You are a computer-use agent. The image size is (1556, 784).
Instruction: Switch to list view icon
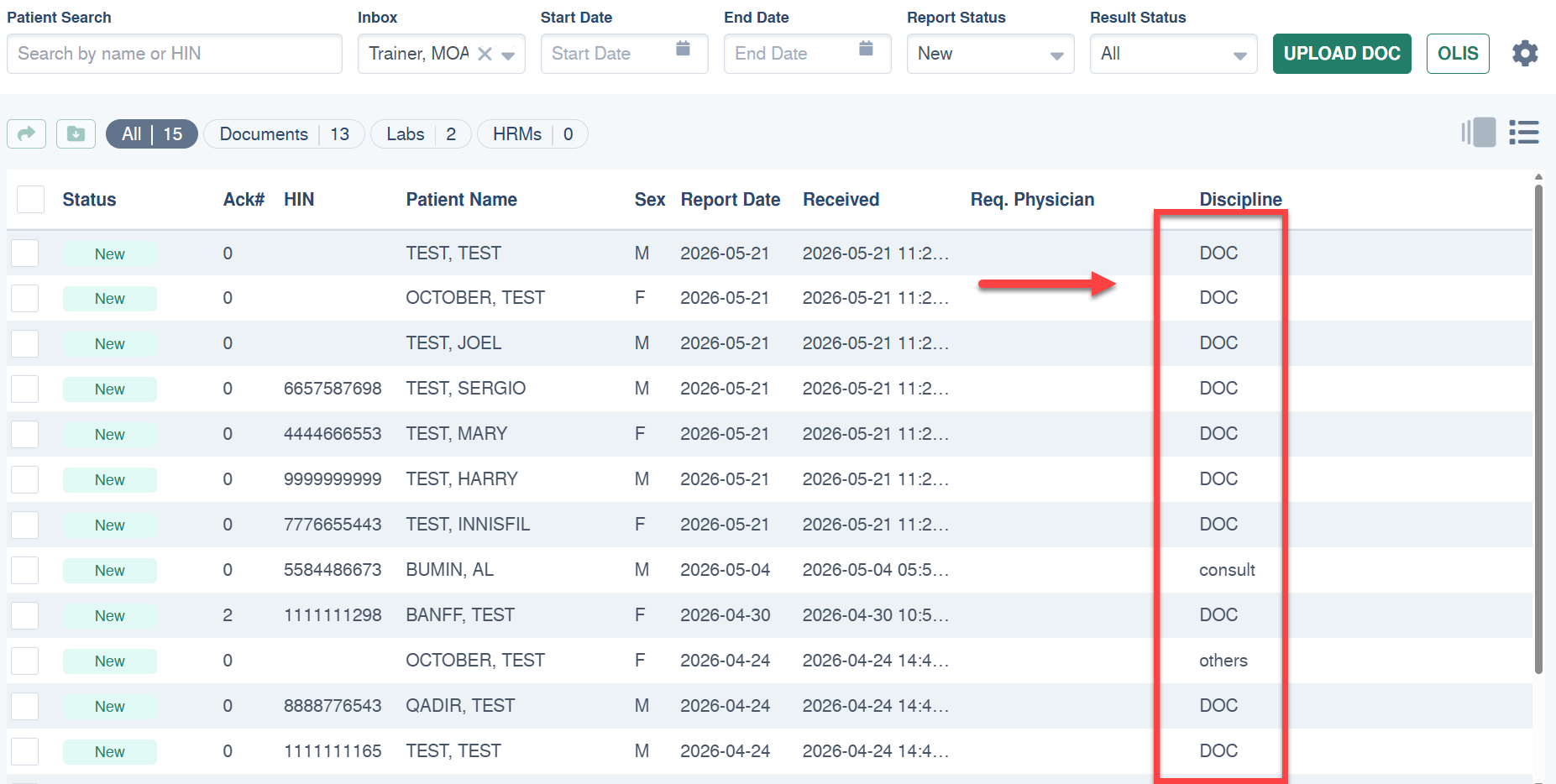[x=1524, y=133]
